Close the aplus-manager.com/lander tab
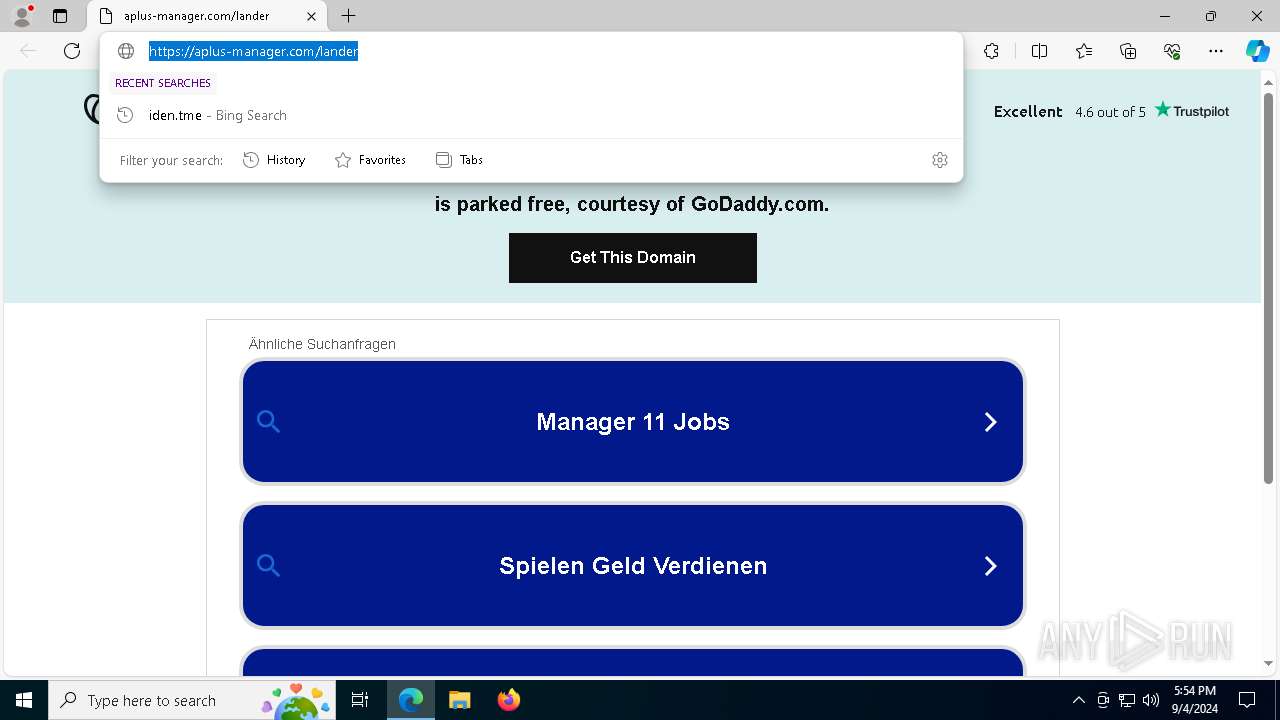 point(311,16)
